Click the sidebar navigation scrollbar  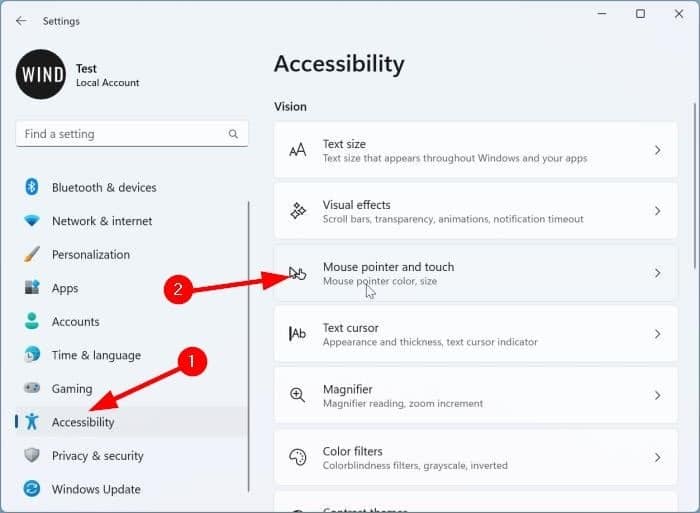point(249,346)
